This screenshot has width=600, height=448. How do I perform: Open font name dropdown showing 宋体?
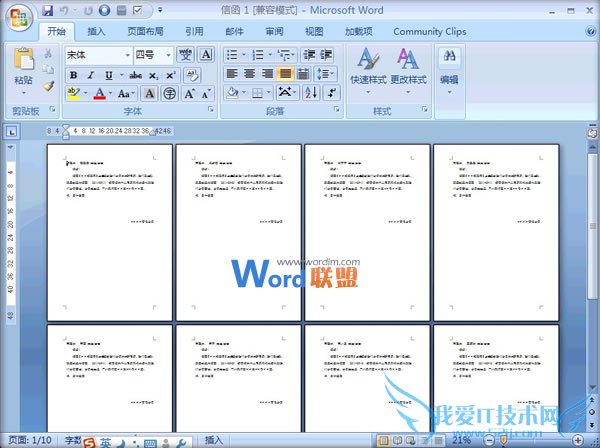click(x=128, y=55)
